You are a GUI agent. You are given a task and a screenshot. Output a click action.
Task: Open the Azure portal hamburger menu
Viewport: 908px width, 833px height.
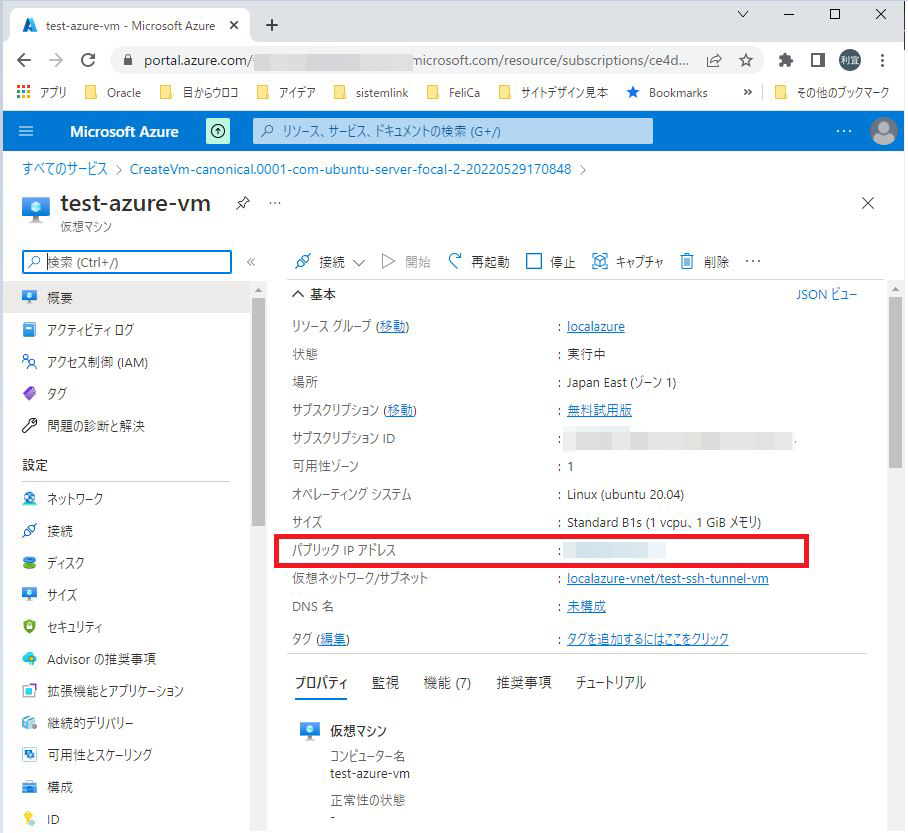[x=27, y=131]
